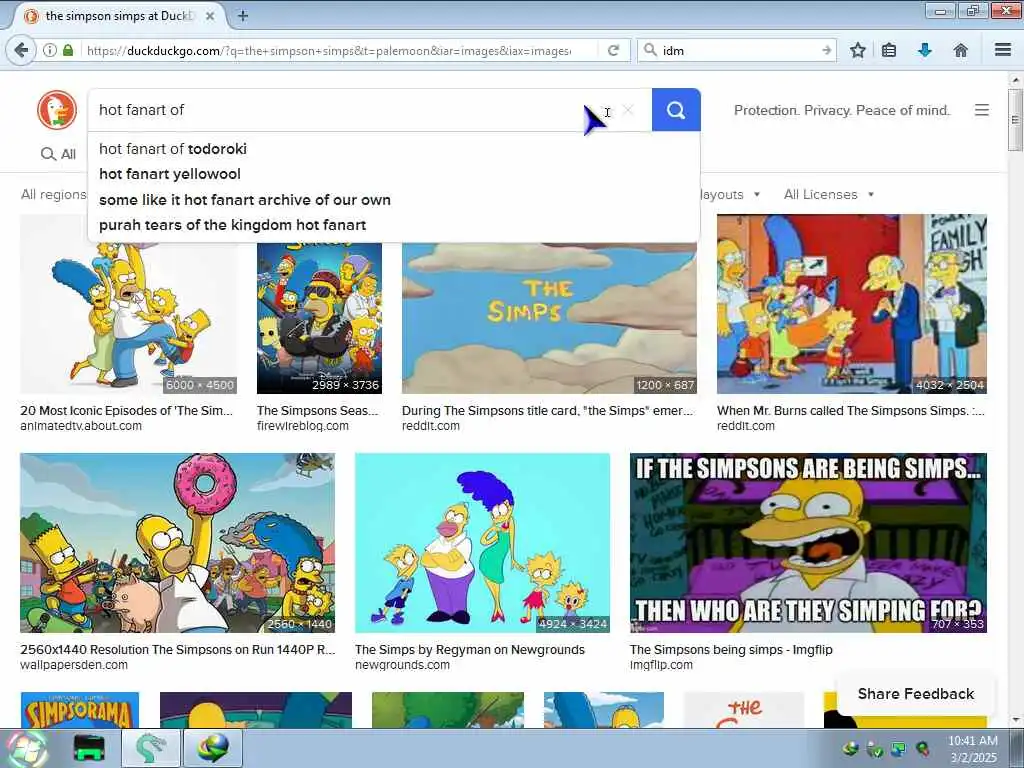Submit search with blue magnifier button
The height and width of the screenshot is (768, 1024).
pyautogui.click(x=676, y=110)
